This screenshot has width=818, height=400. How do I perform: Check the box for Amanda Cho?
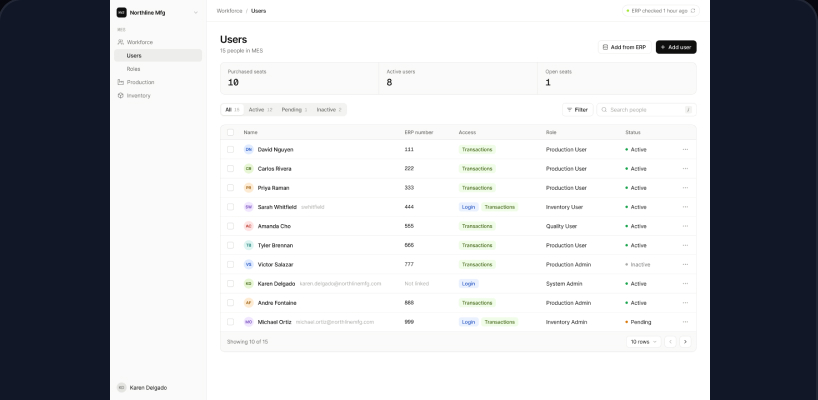pyautogui.click(x=230, y=226)
